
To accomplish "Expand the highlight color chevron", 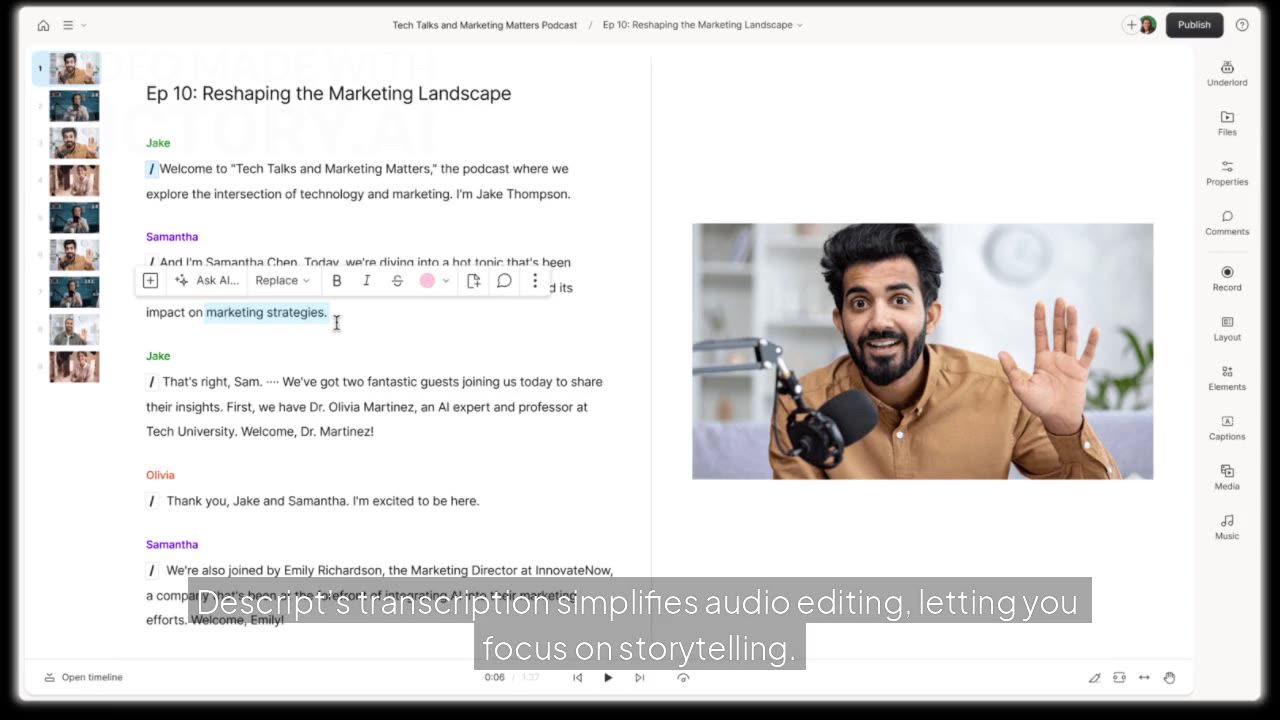I will coord(446,281).
